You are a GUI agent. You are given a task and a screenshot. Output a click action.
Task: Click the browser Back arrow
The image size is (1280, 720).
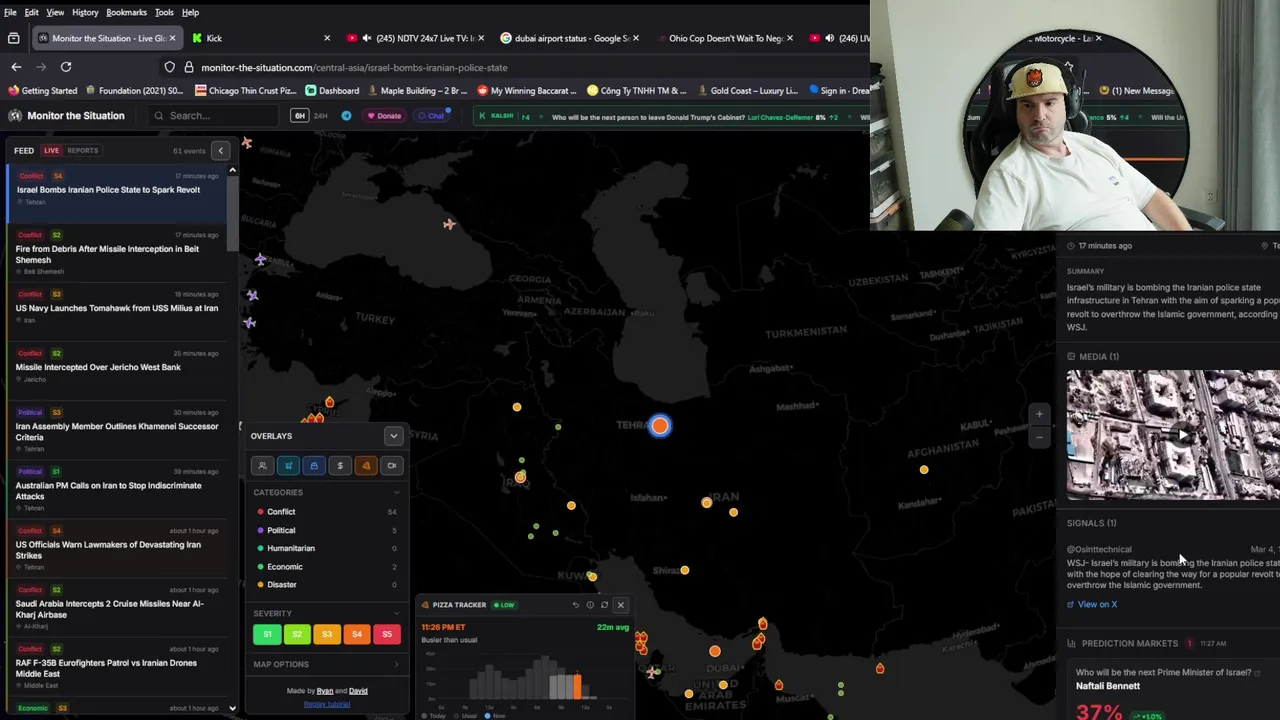[16, 67]
